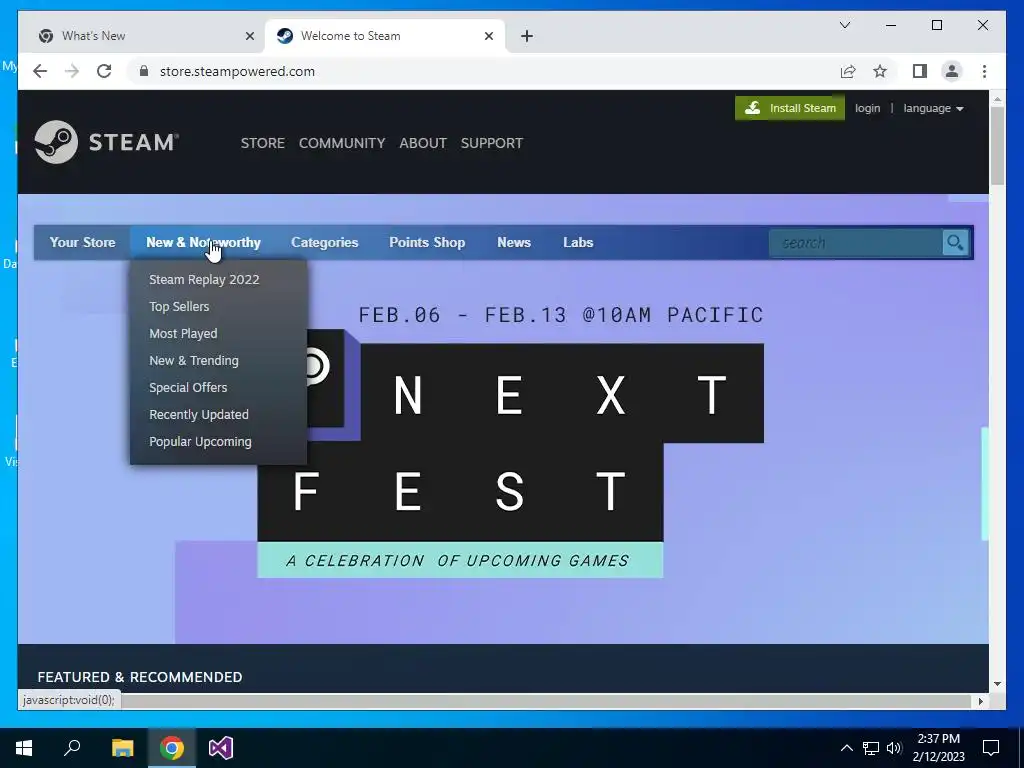1024x768 pixels.
Task: Share this page via the share icon
Action: click(848, 71)
